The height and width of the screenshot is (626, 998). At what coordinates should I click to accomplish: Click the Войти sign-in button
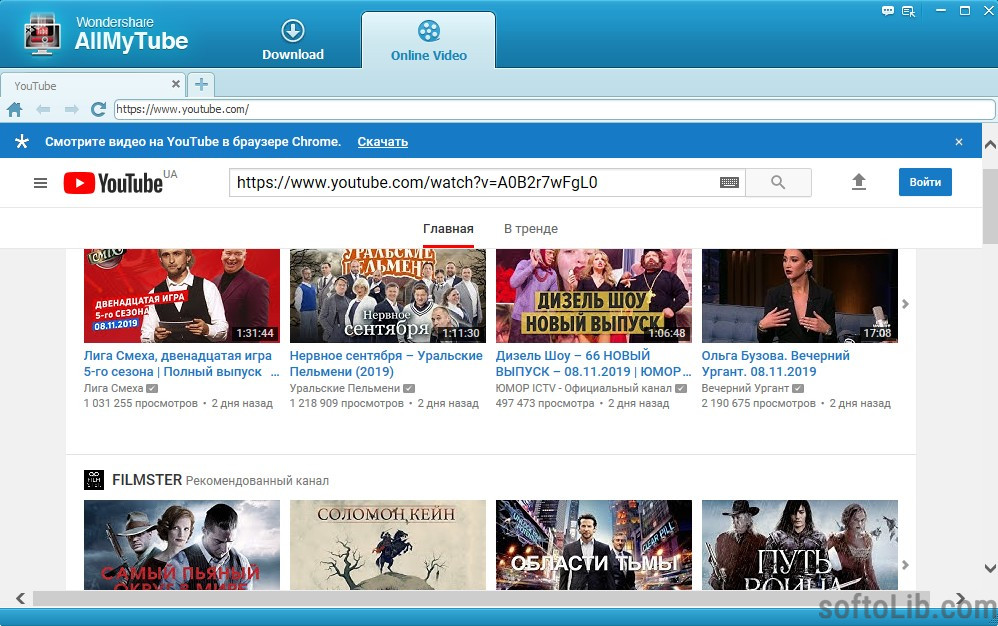click(x=925, y=182)
